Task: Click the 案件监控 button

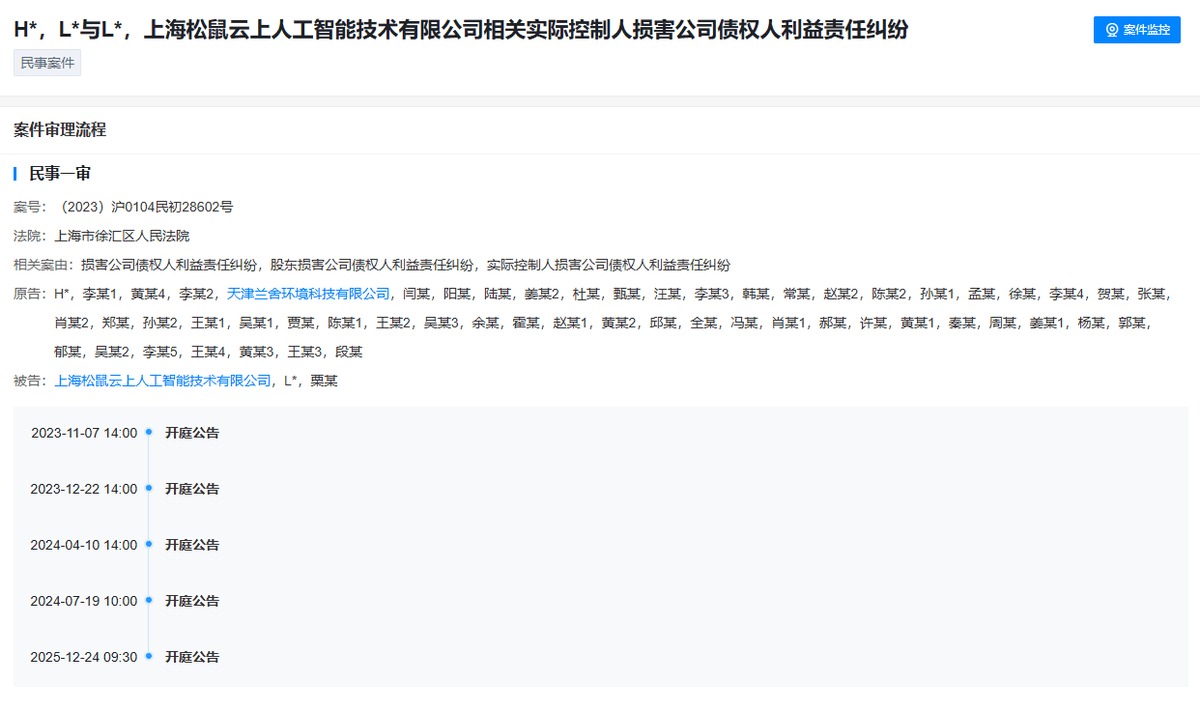Action: pyautogui.click(x=1137, y=30)
